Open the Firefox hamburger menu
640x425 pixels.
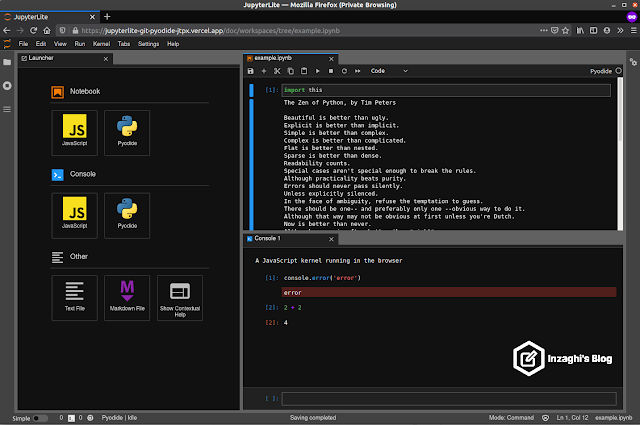(x=633, y=30)
